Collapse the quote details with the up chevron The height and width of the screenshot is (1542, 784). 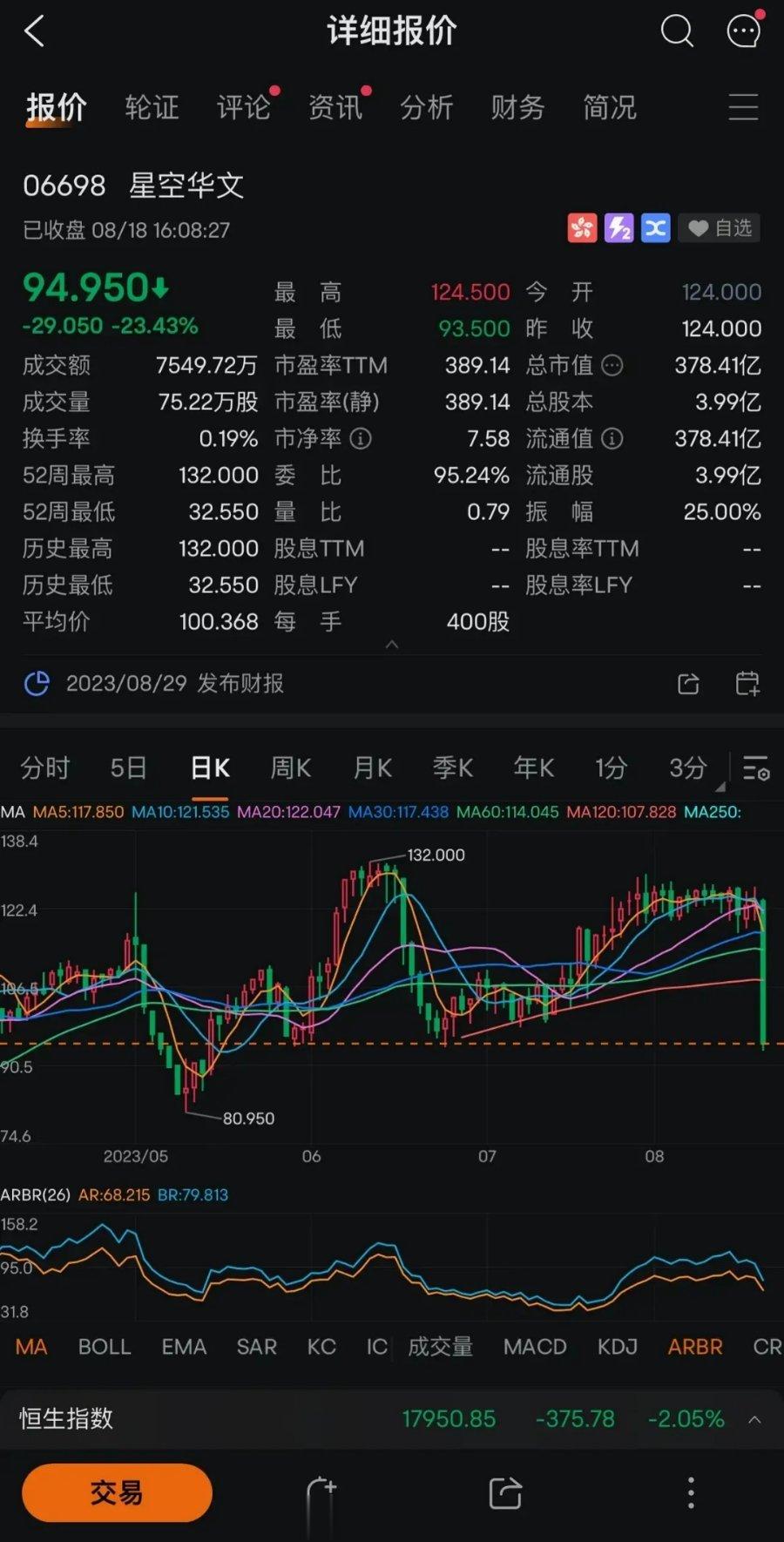392,645
